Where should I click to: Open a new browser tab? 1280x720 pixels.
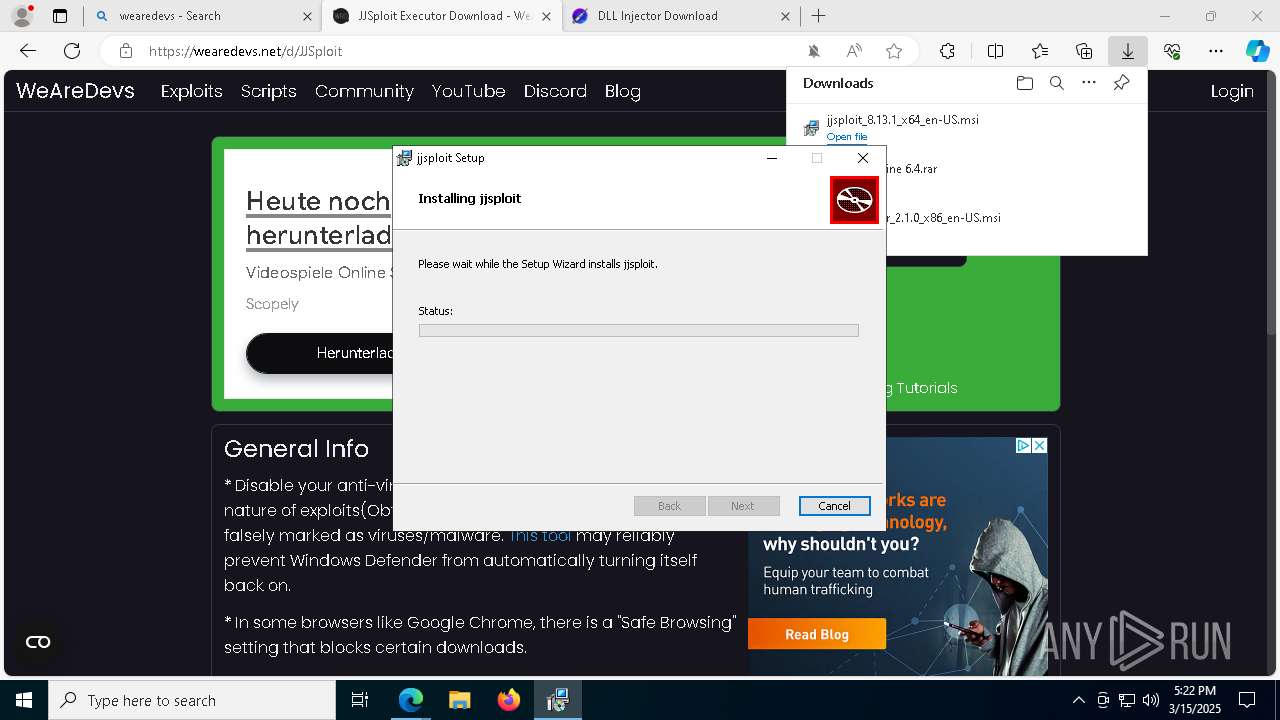pyautogui.click(x=818, y=16)
